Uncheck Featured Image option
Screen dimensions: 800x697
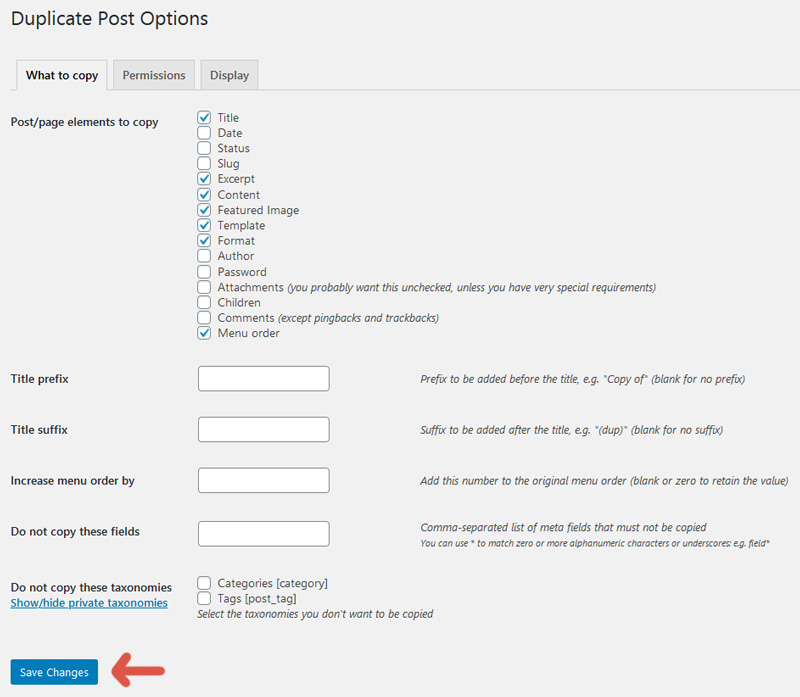[204, 210]
